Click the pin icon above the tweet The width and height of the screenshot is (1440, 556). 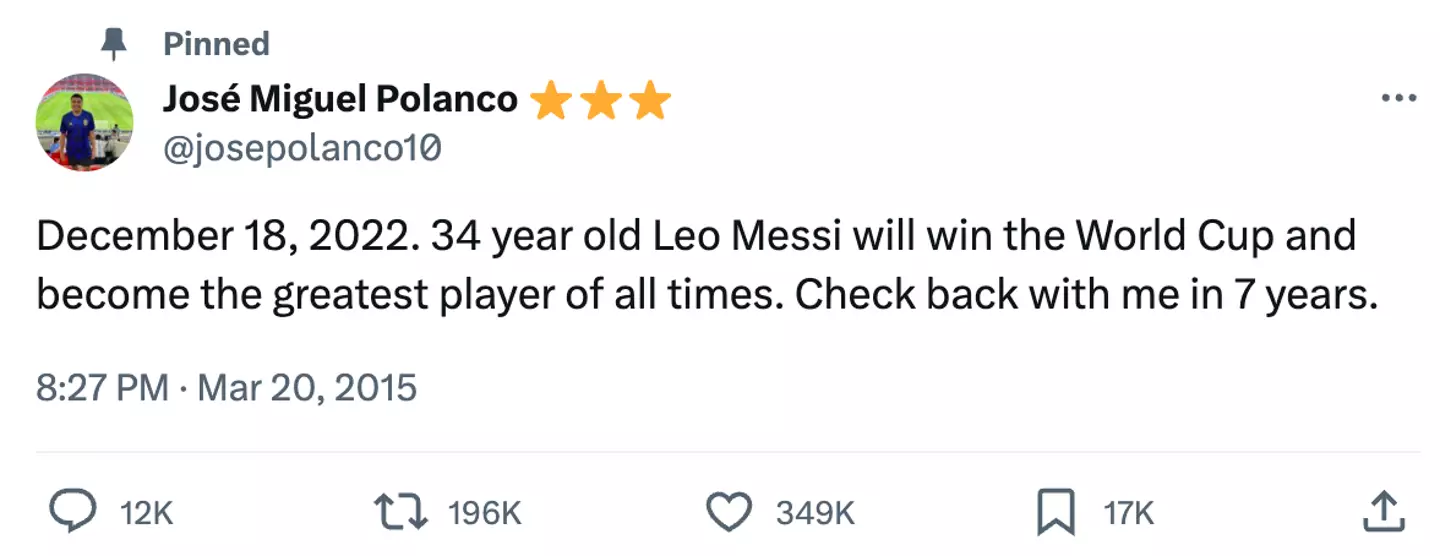[116, 44]
